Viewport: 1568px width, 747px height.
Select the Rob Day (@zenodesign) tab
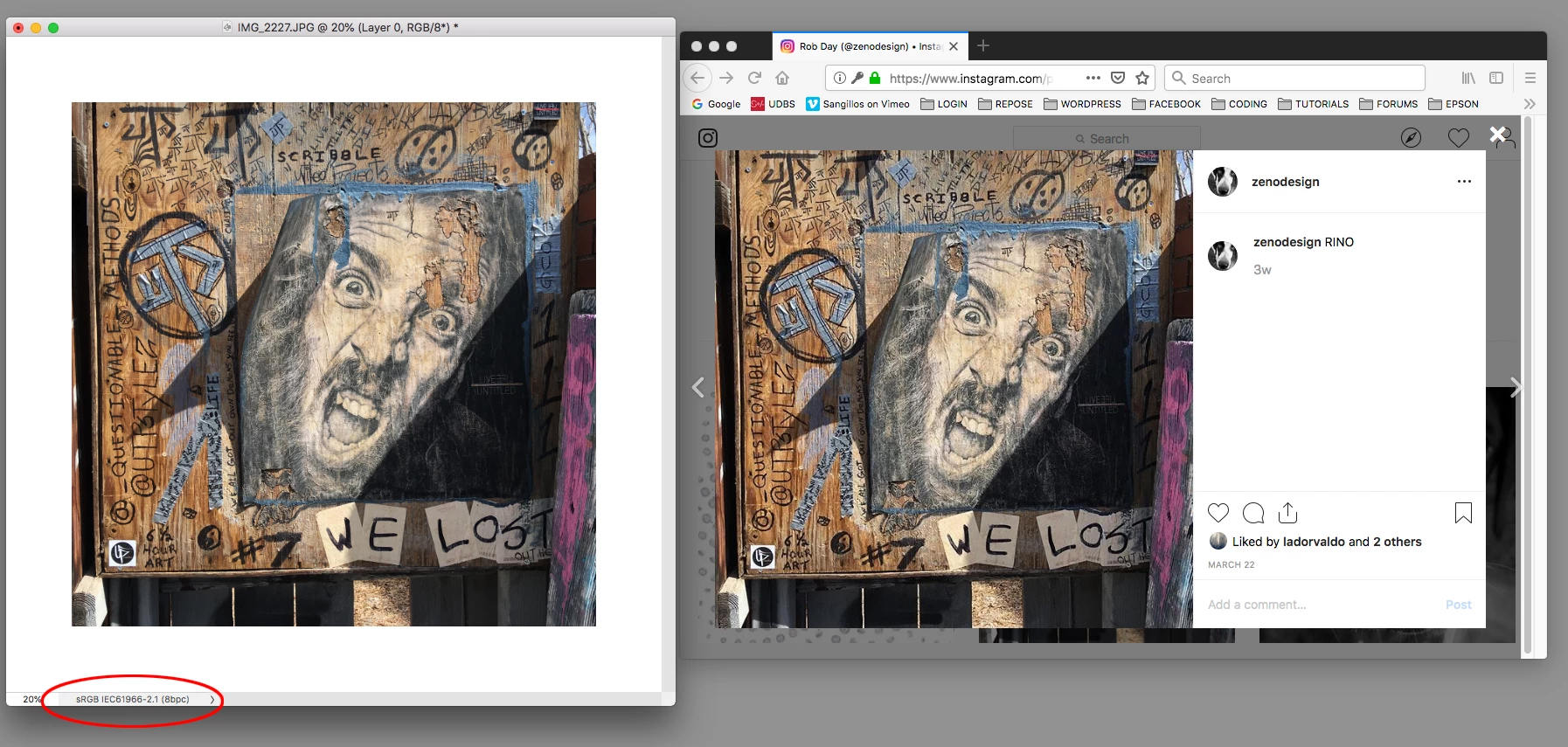click(870, 46)
